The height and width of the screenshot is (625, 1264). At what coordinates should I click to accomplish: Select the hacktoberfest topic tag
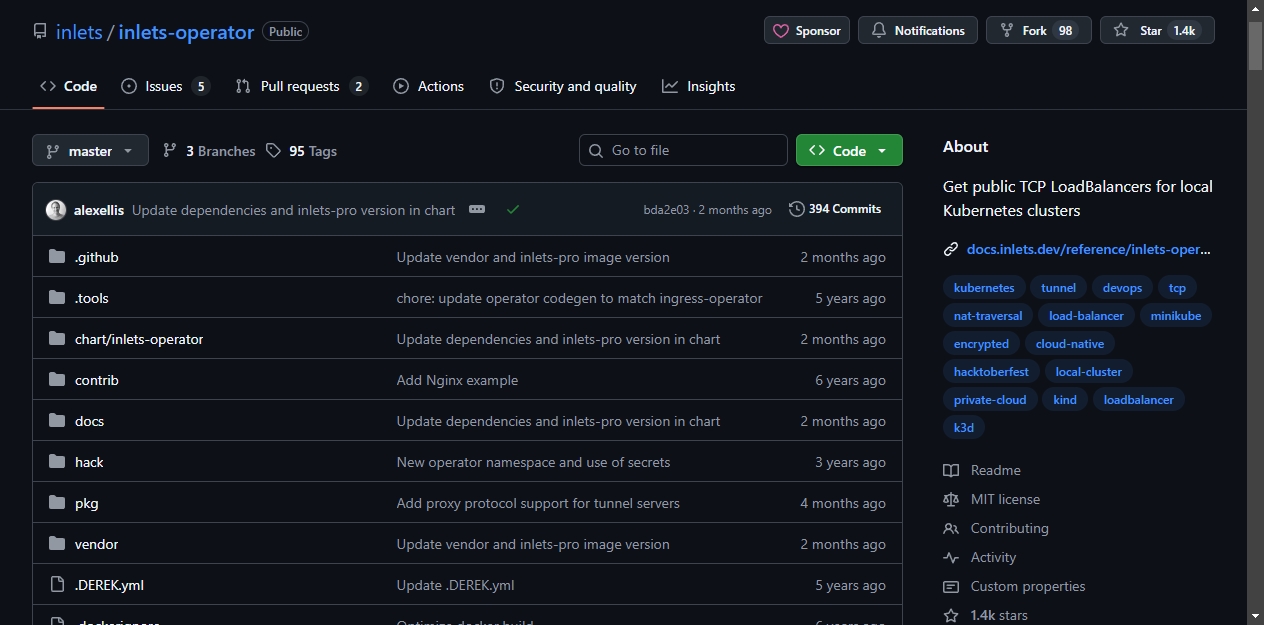(x=991, y=372)
